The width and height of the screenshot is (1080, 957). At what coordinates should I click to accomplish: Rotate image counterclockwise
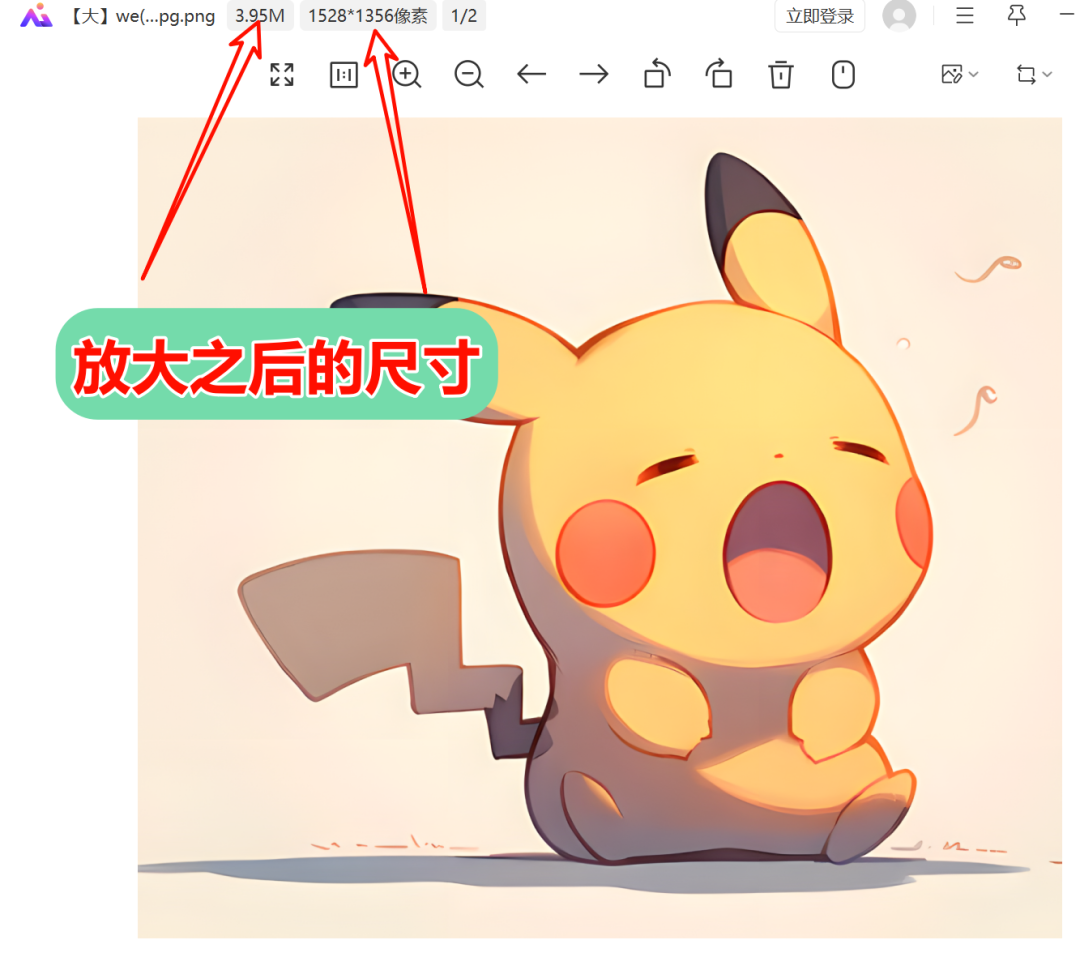656,74
